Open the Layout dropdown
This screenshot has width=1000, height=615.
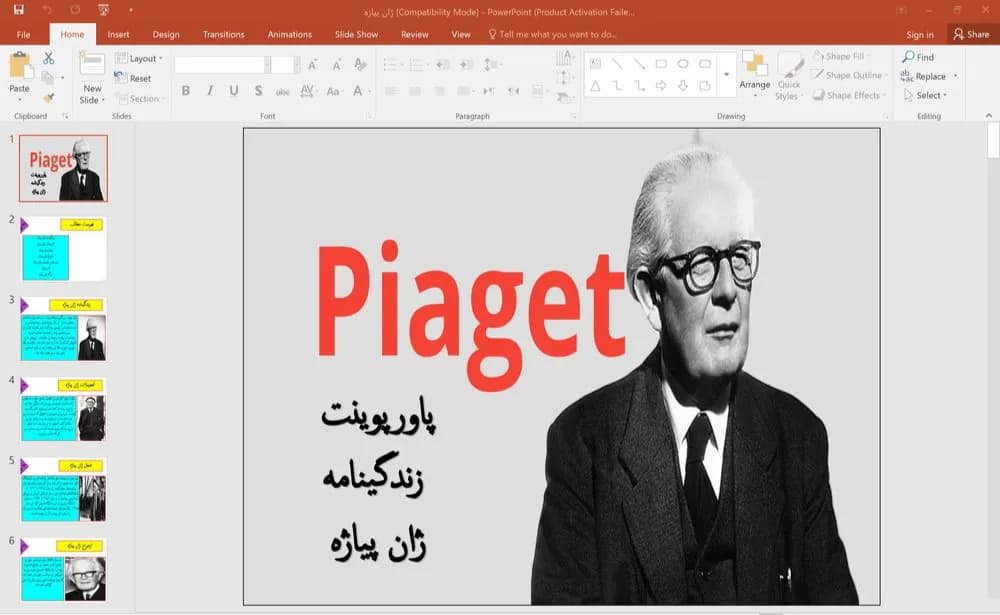138,59
